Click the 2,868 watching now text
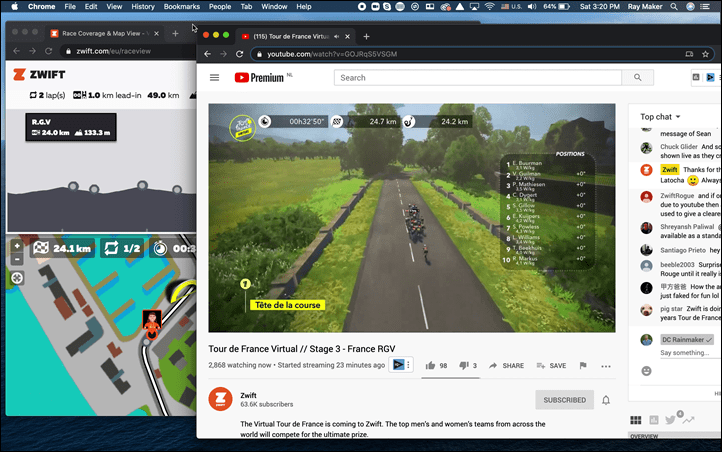The image size is (722, 452). coord(240,365)
